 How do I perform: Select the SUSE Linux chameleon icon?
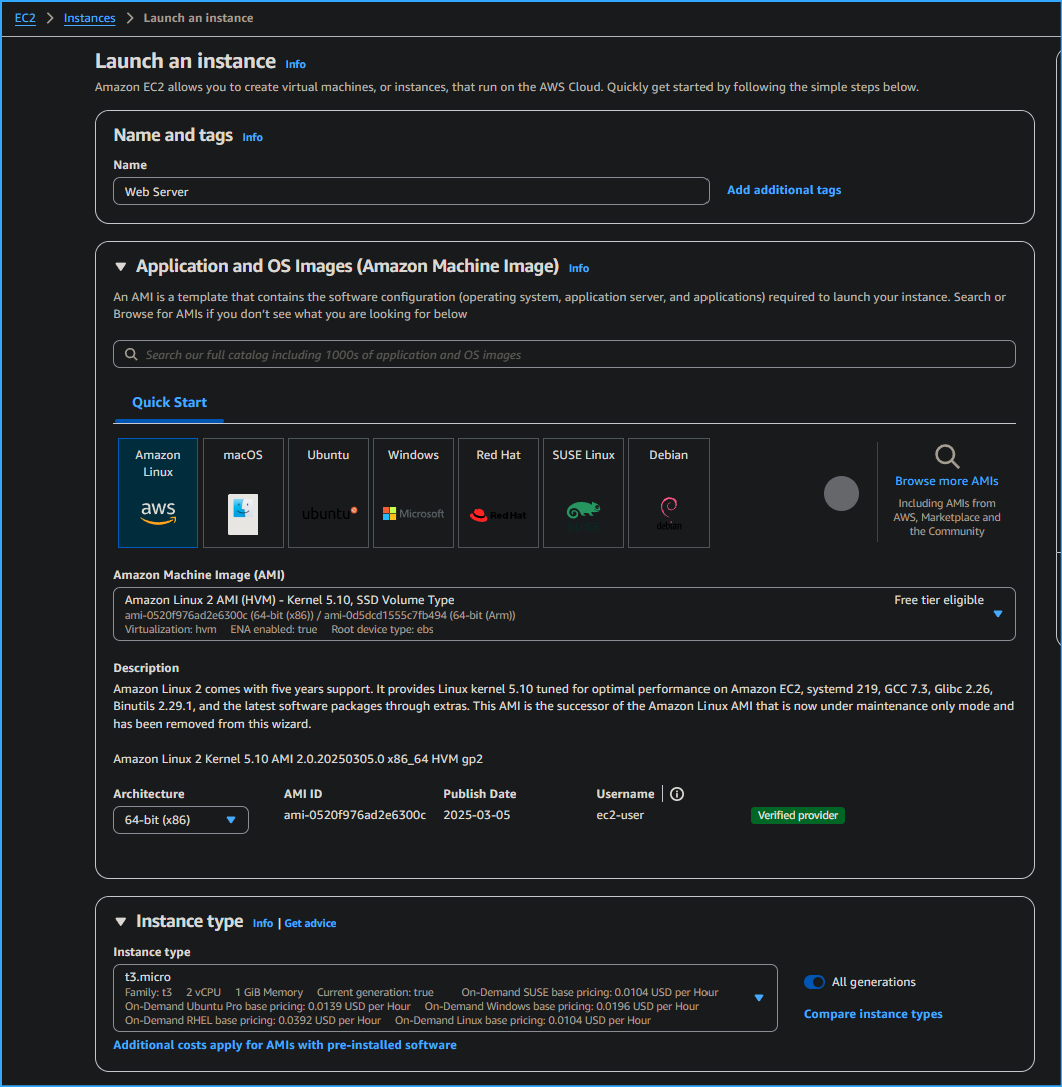coord(583,513)
